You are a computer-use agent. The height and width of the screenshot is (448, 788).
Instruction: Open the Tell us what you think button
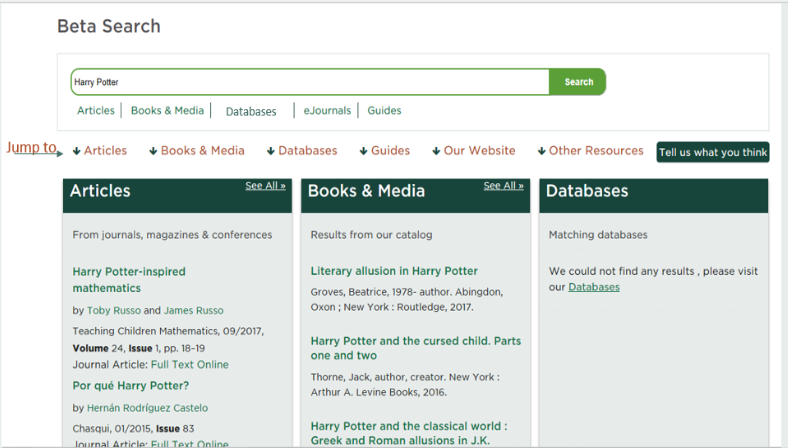pyautogui.click(x=713, y=152)
